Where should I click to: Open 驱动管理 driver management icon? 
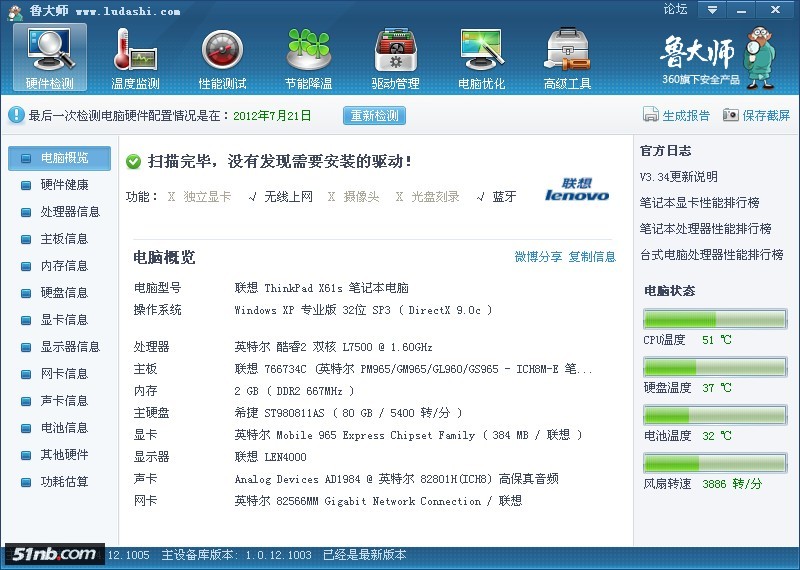point(395,57)
